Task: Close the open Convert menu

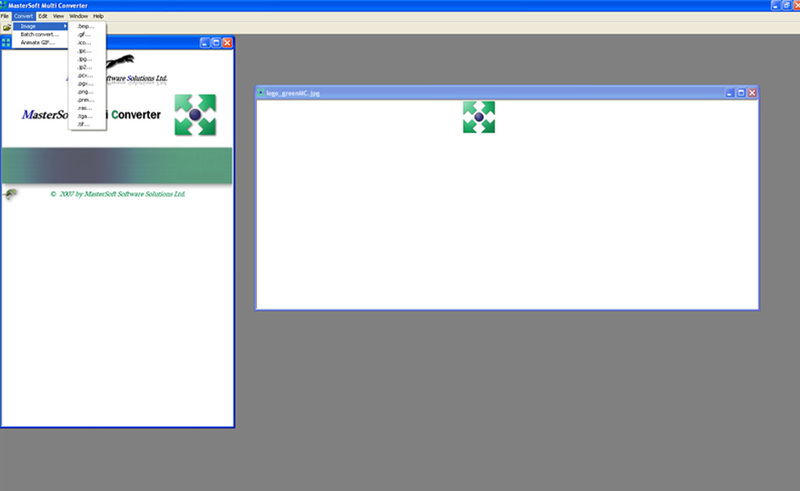Action: (23, 16)
